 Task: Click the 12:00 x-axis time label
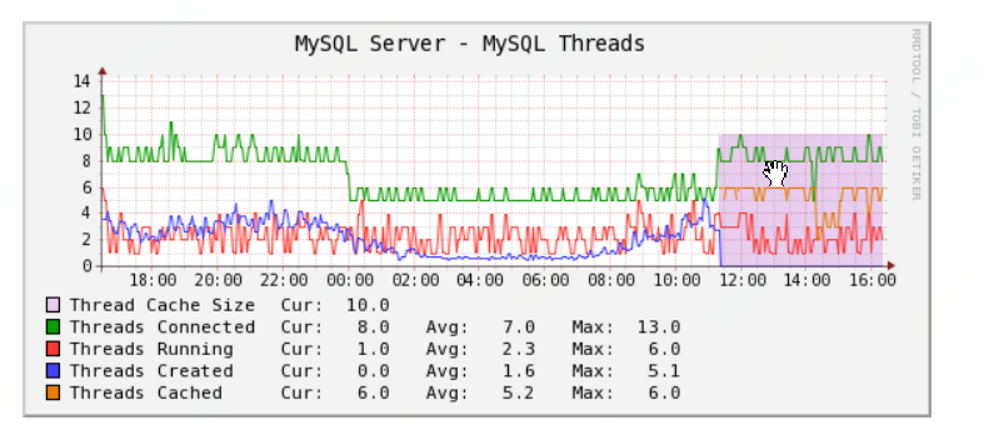(x=742, y=280)
